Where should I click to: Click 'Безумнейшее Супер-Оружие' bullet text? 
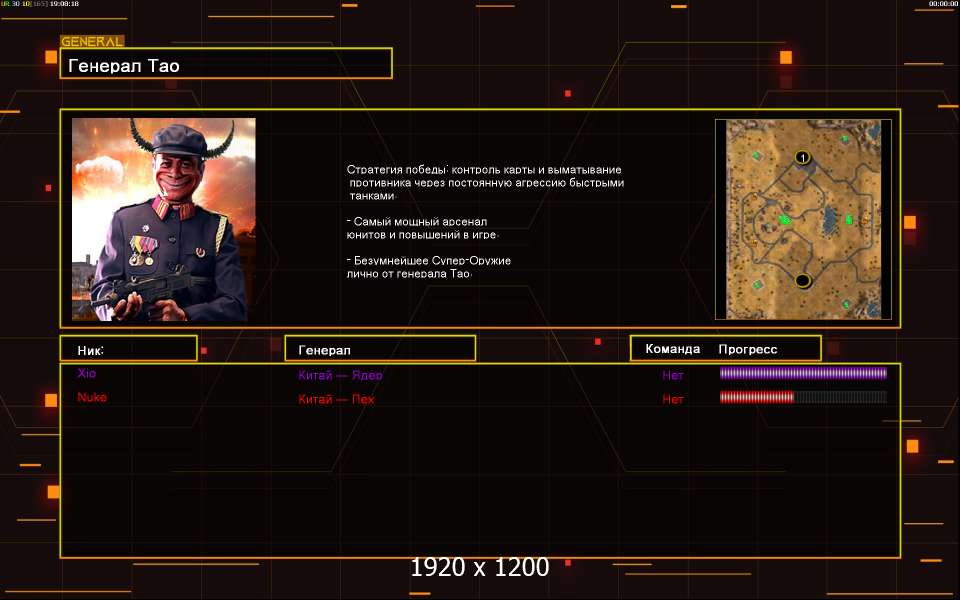click(x=429, y=267)
